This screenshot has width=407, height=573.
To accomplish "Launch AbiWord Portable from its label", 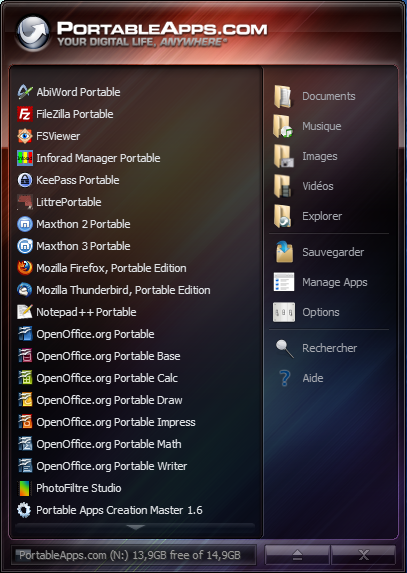I will (78, 92).
